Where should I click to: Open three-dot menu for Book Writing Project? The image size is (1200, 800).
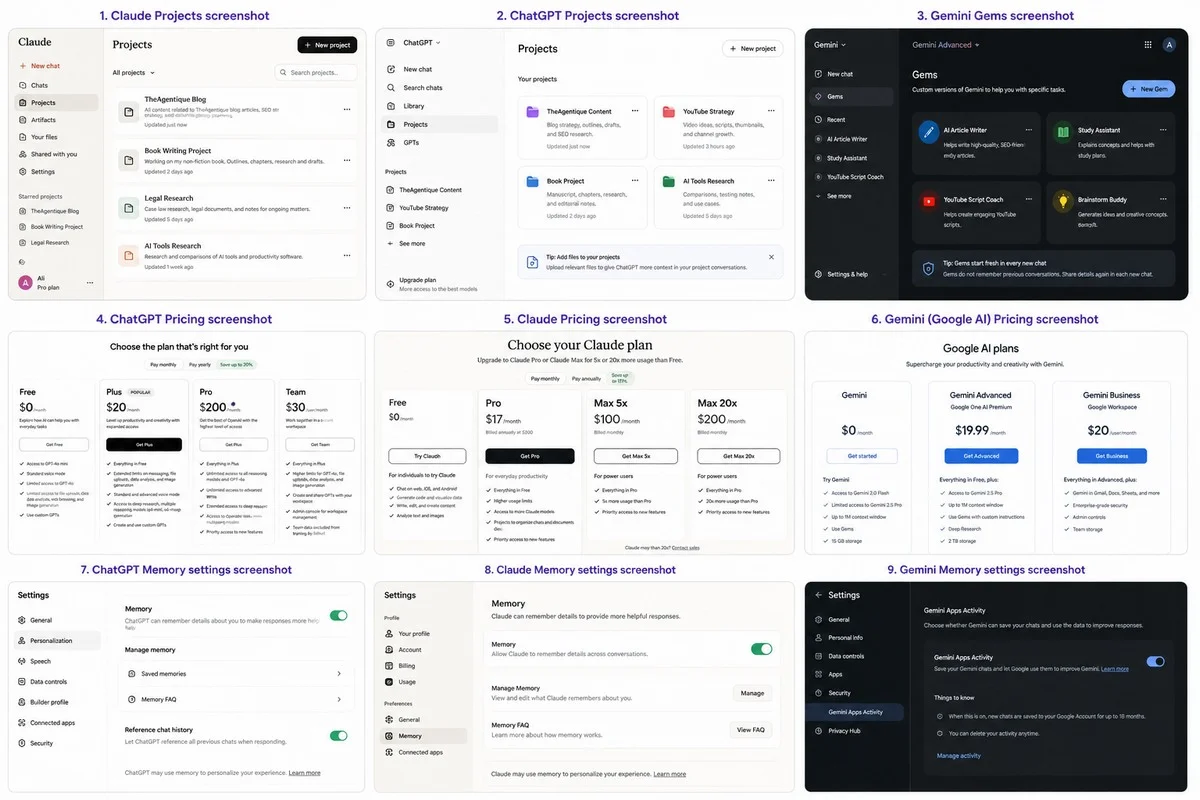pos(347,160)
